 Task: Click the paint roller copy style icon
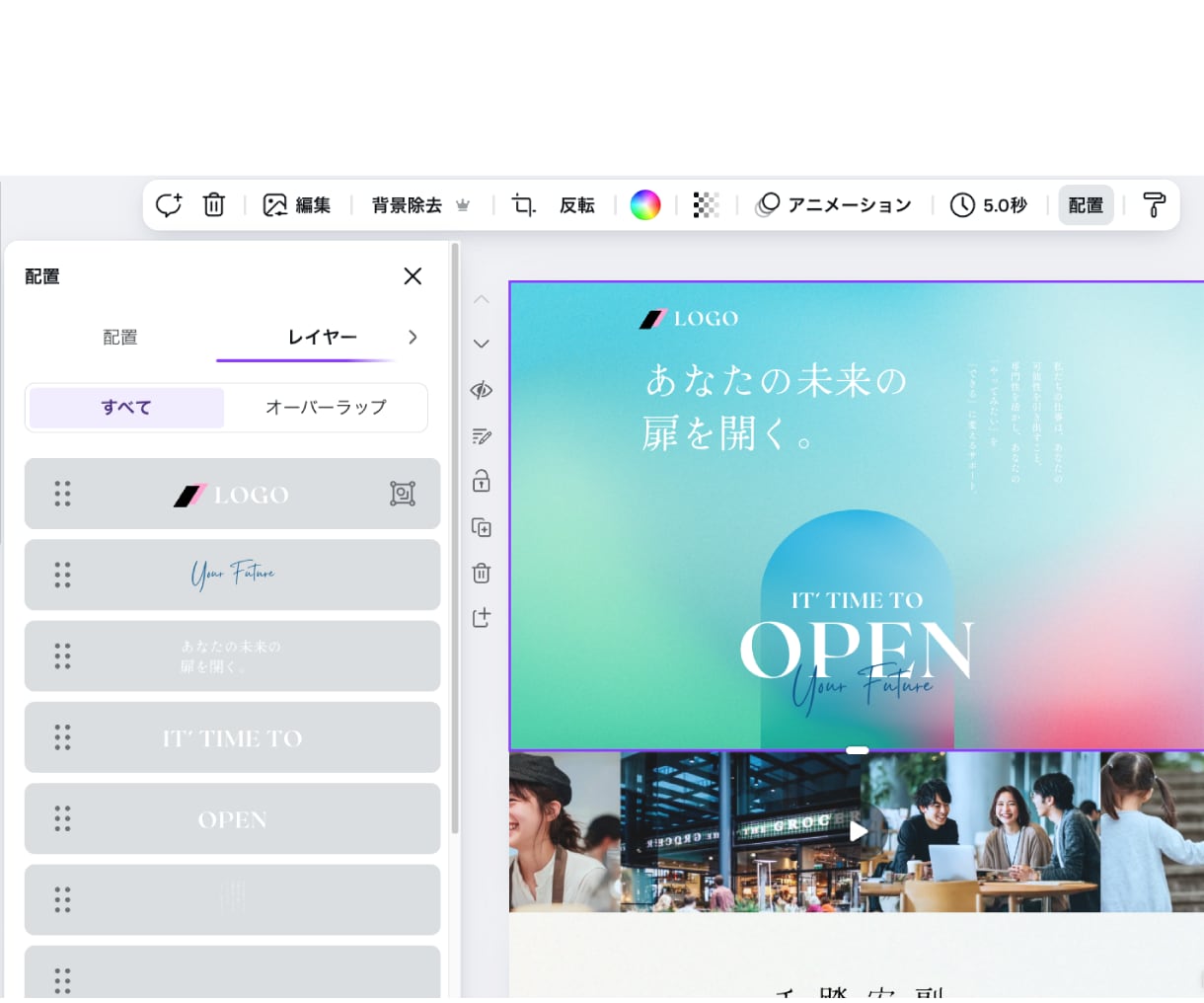(1154, 204)
